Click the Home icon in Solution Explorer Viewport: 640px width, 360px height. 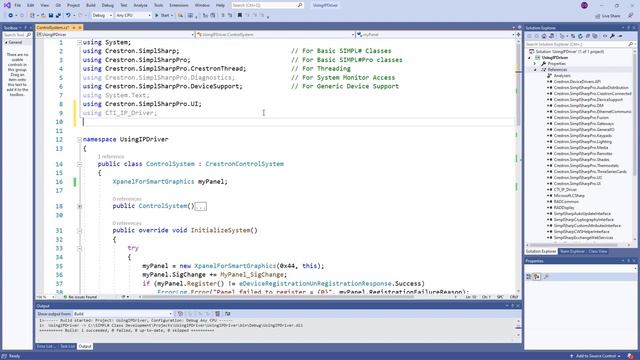544,36
